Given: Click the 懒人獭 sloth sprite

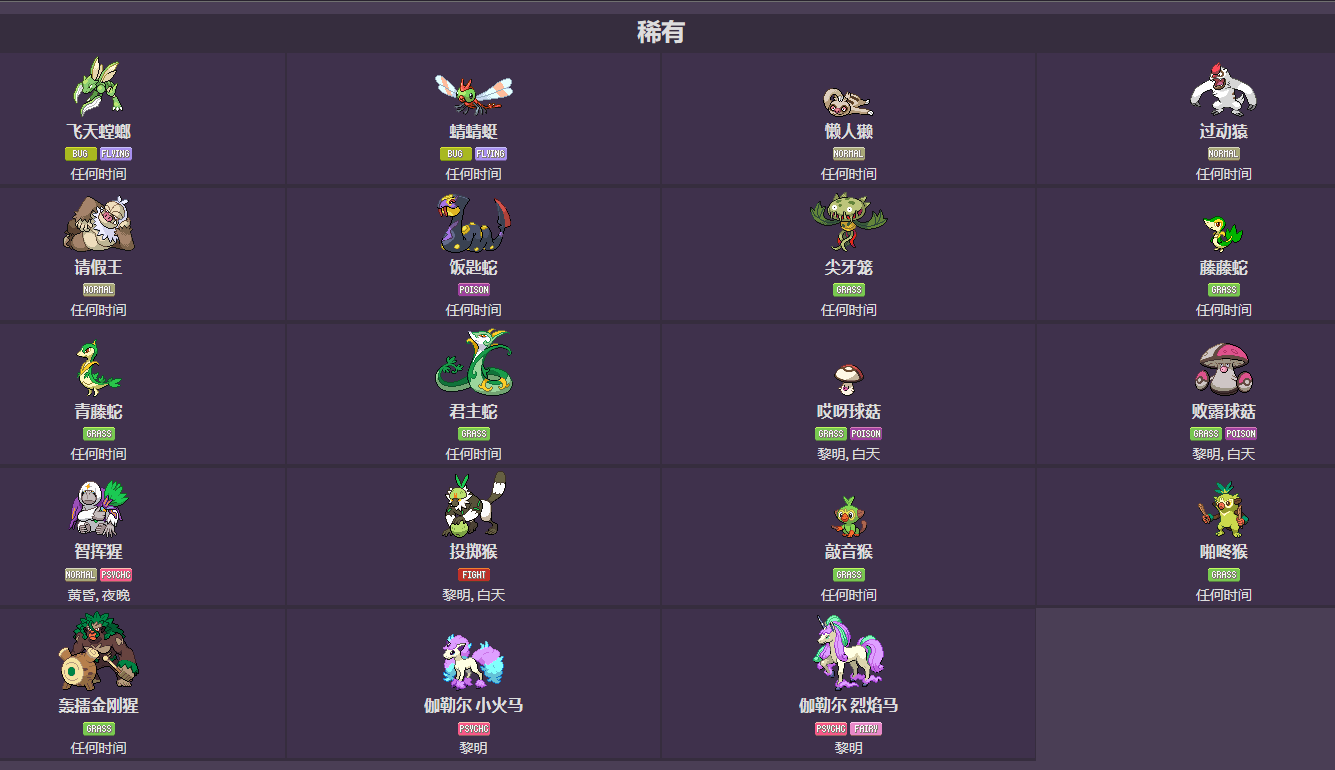Looking at the screenshot, I should click(x=848, y=101).
